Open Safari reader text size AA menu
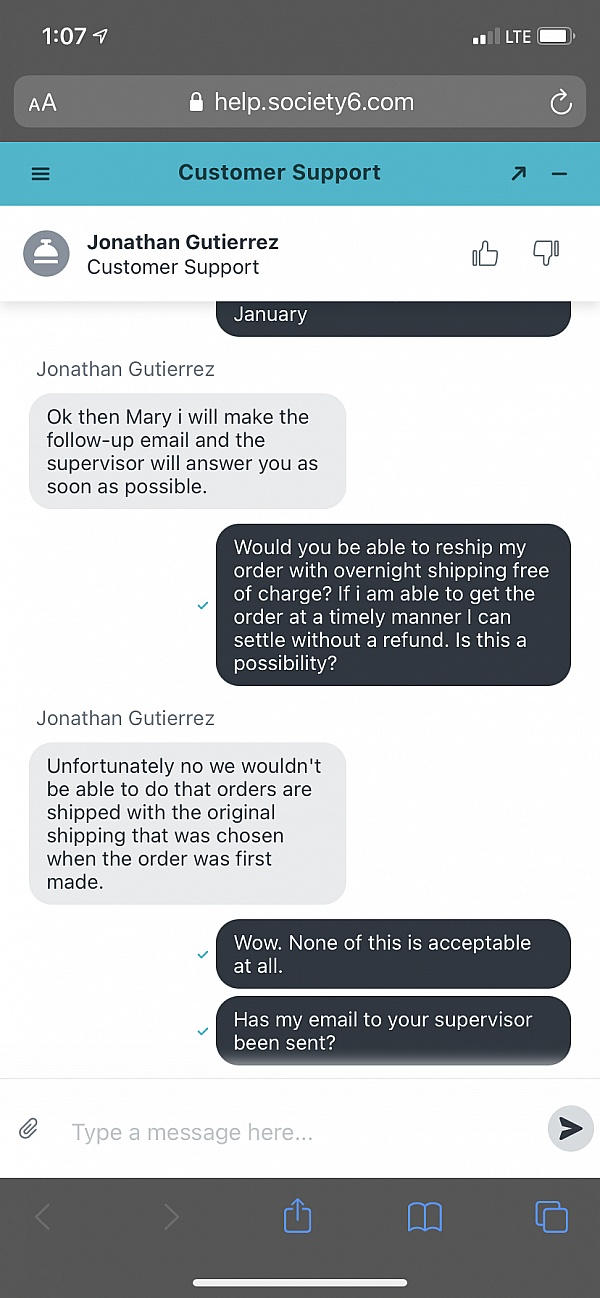 click(43, 103)
